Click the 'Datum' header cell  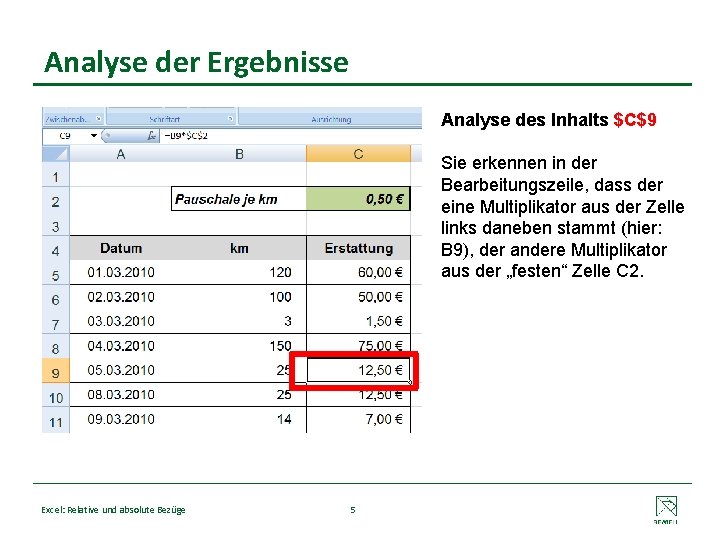coord(120,248)
